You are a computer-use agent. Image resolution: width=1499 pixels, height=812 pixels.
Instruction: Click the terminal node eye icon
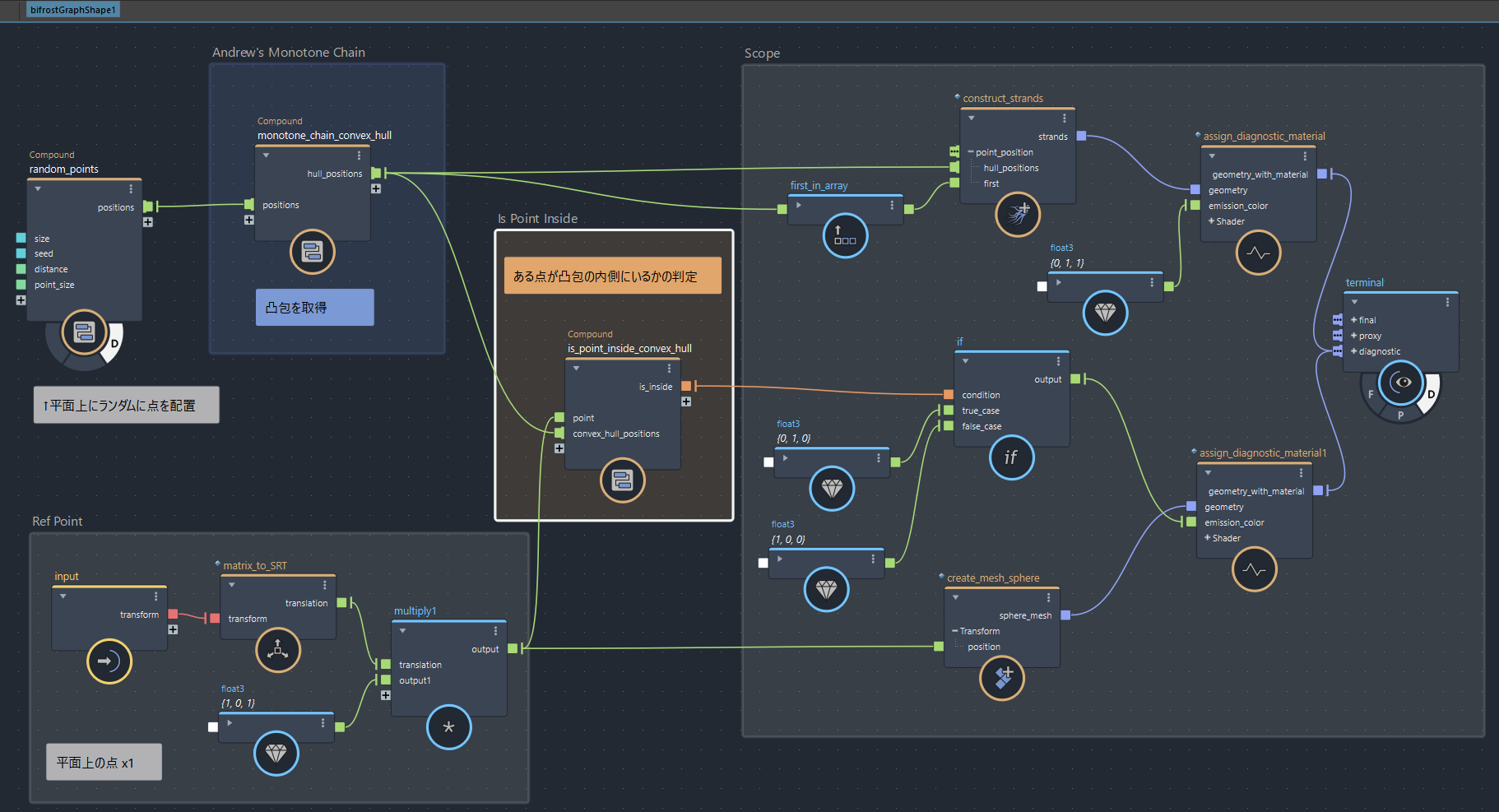tap(1401, 383)
